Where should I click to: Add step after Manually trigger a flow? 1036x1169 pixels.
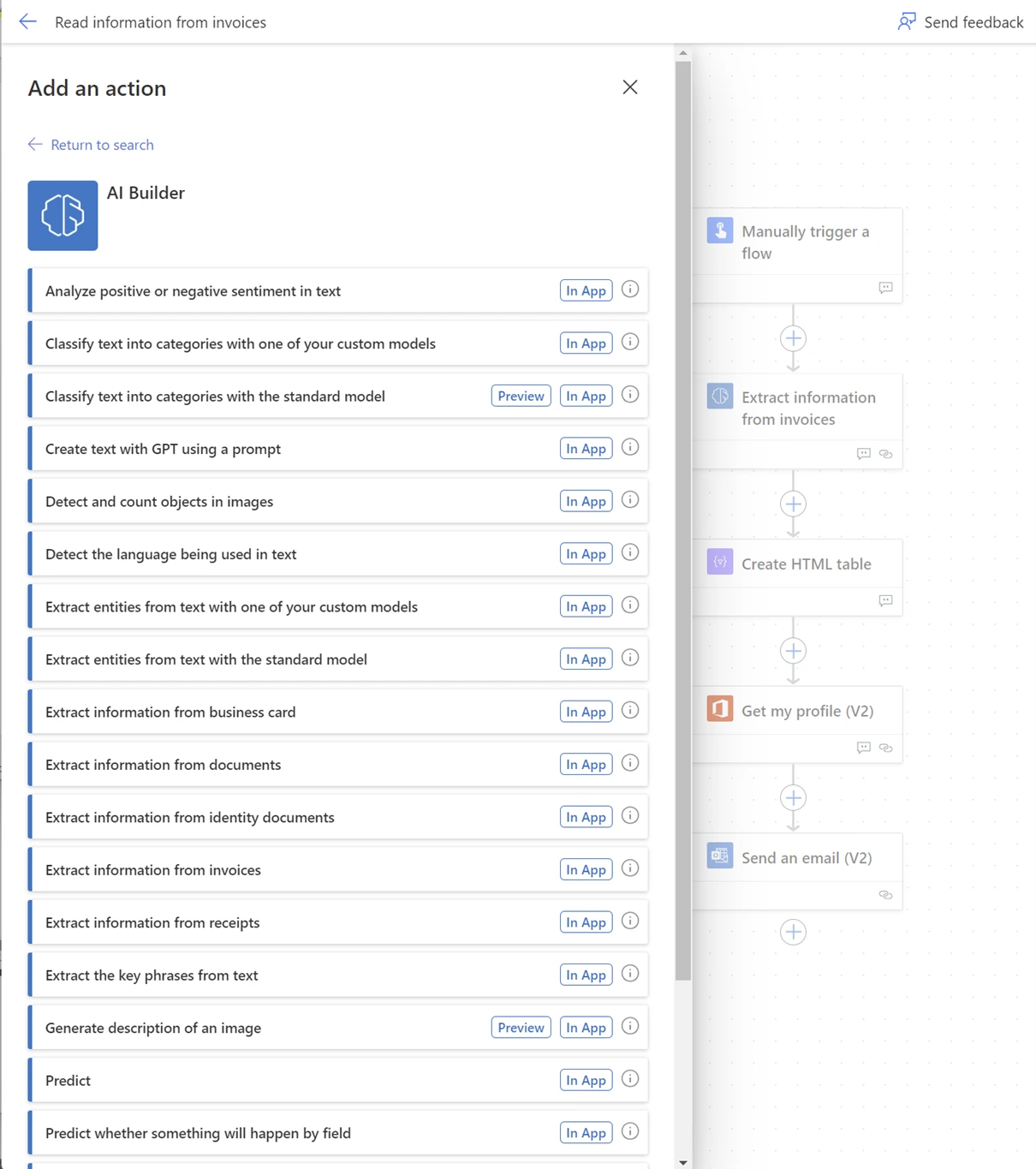[x=793, y=338]
